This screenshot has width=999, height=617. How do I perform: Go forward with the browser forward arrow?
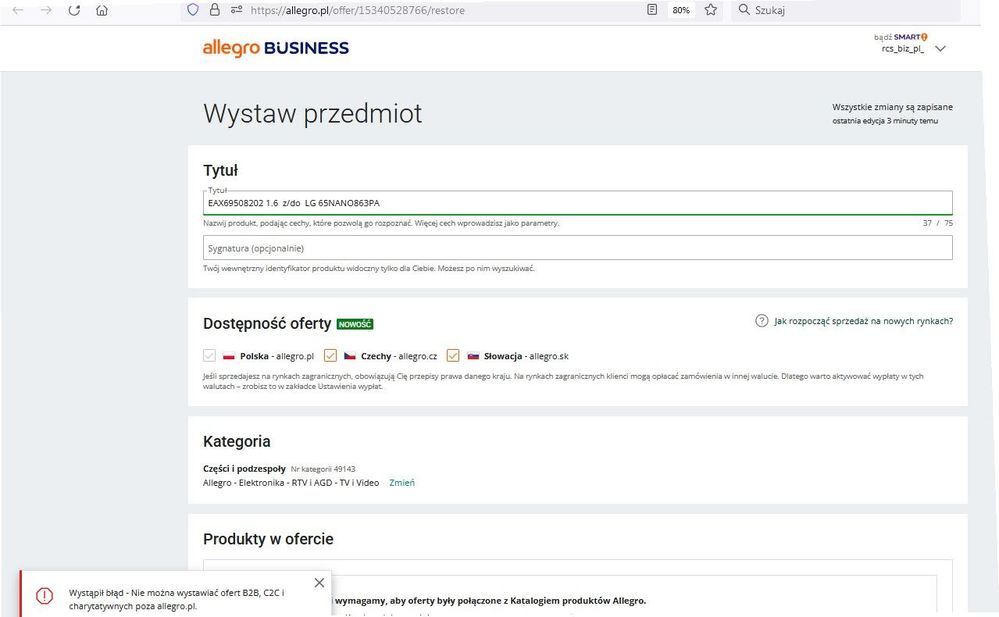(46, 10)
